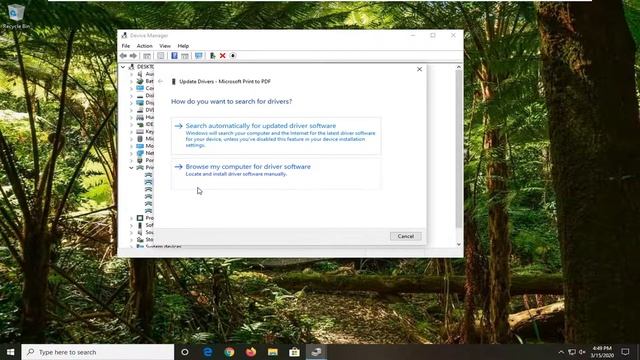Launch Firefox from the taskbar
This screenshot has width=640, height=360.
[251, 352]
